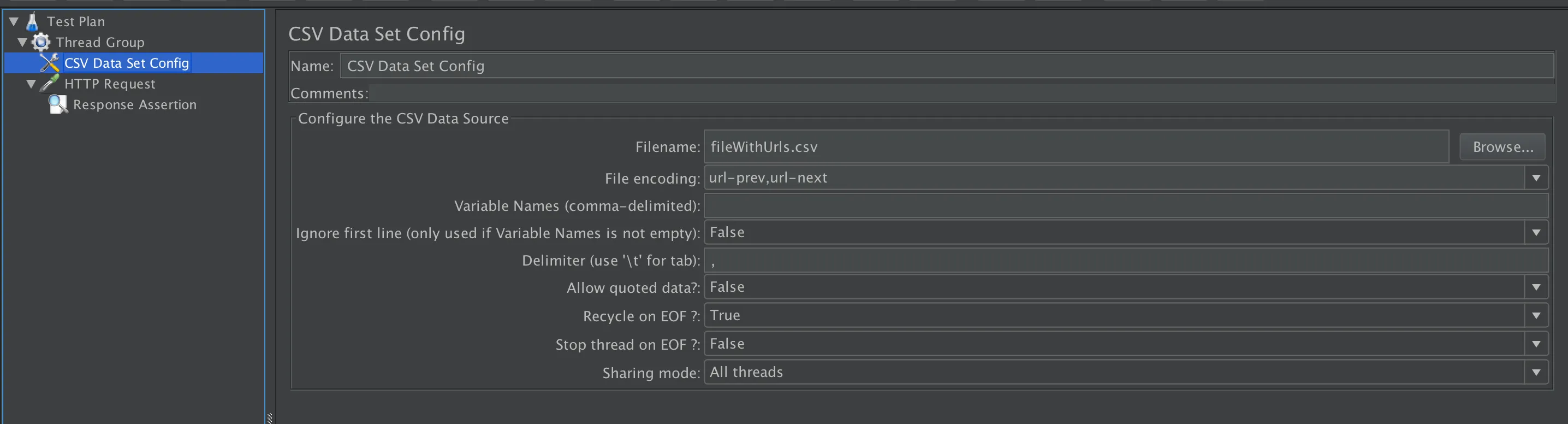Screen dimensions: 1568x424
Task: Select Response Assertion in the tree
Action: pos(134,105)
